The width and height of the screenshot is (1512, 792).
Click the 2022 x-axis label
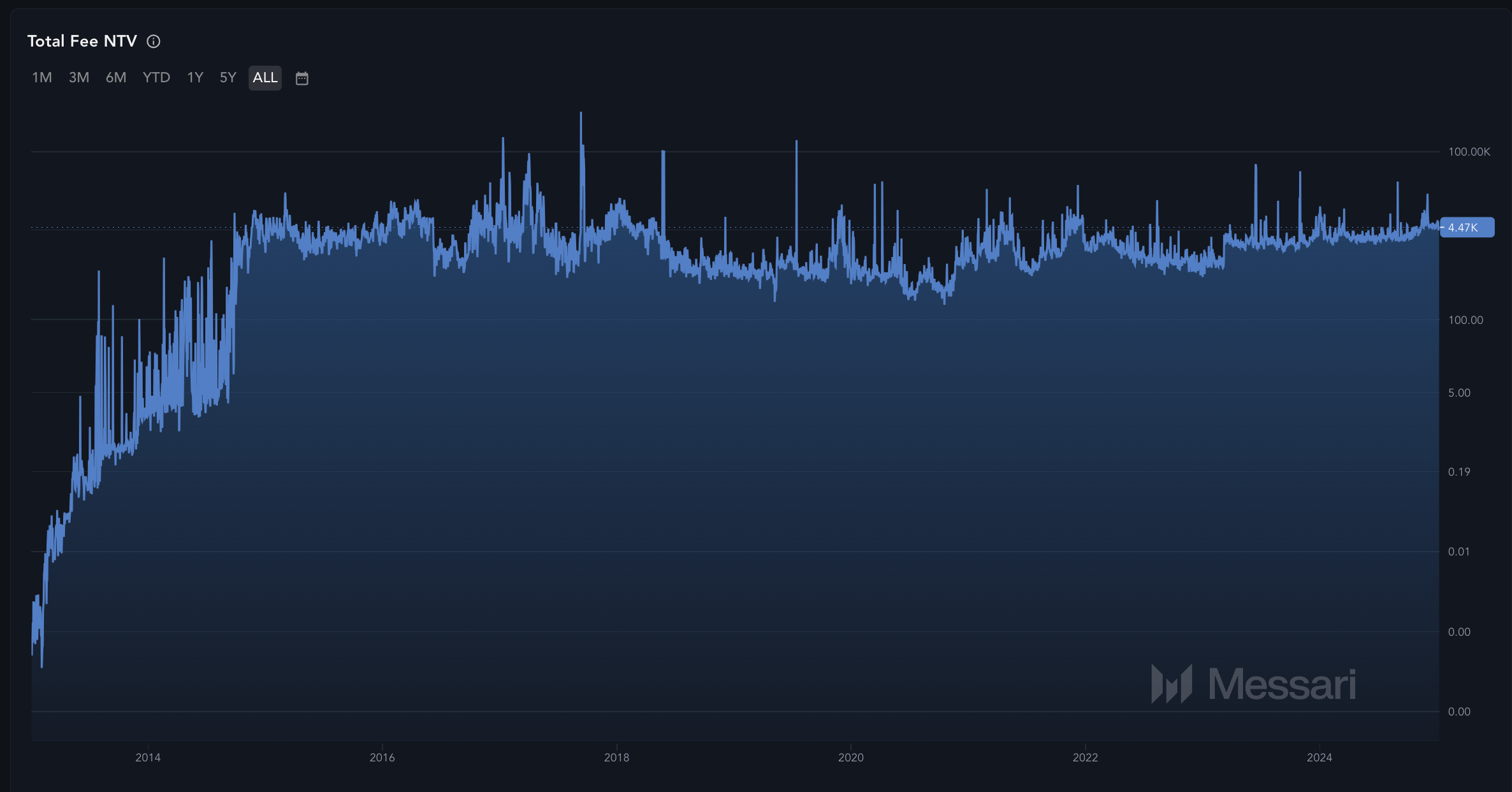pos(1086,758)
